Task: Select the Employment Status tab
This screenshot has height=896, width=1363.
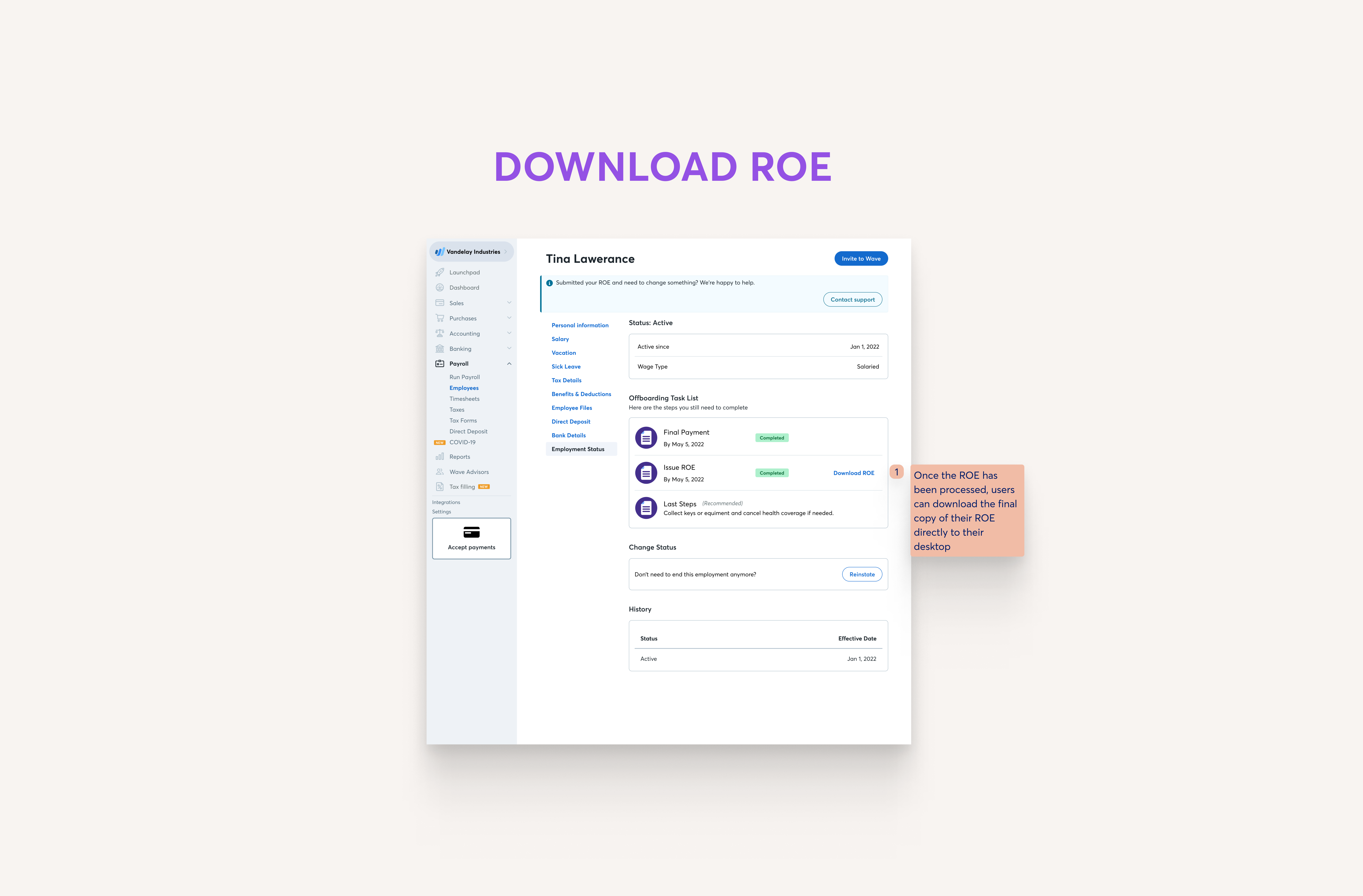Action: coord(581,449)
